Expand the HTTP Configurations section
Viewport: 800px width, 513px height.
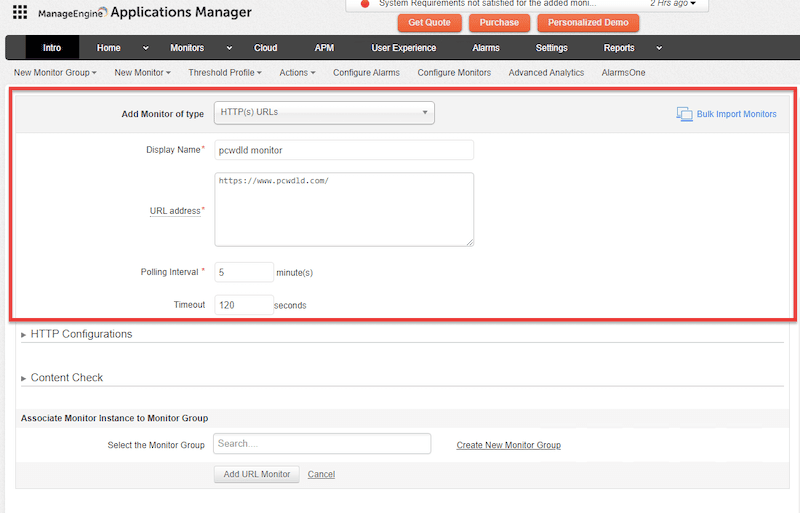[77, 334]
